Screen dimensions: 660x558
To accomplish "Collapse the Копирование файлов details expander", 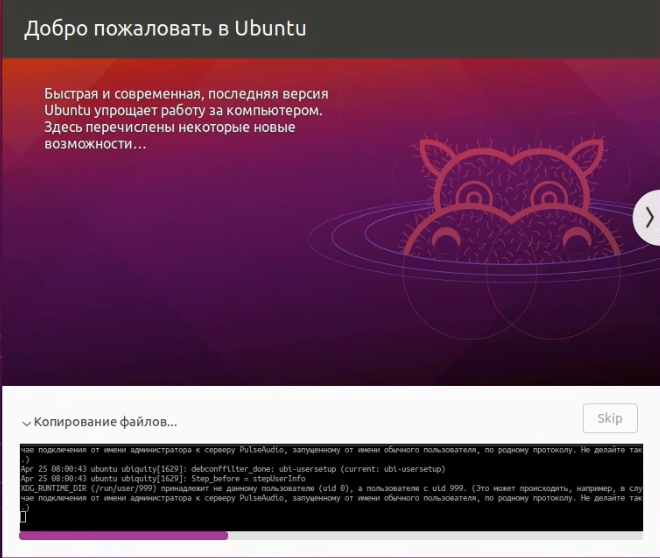I will [27, 423].
